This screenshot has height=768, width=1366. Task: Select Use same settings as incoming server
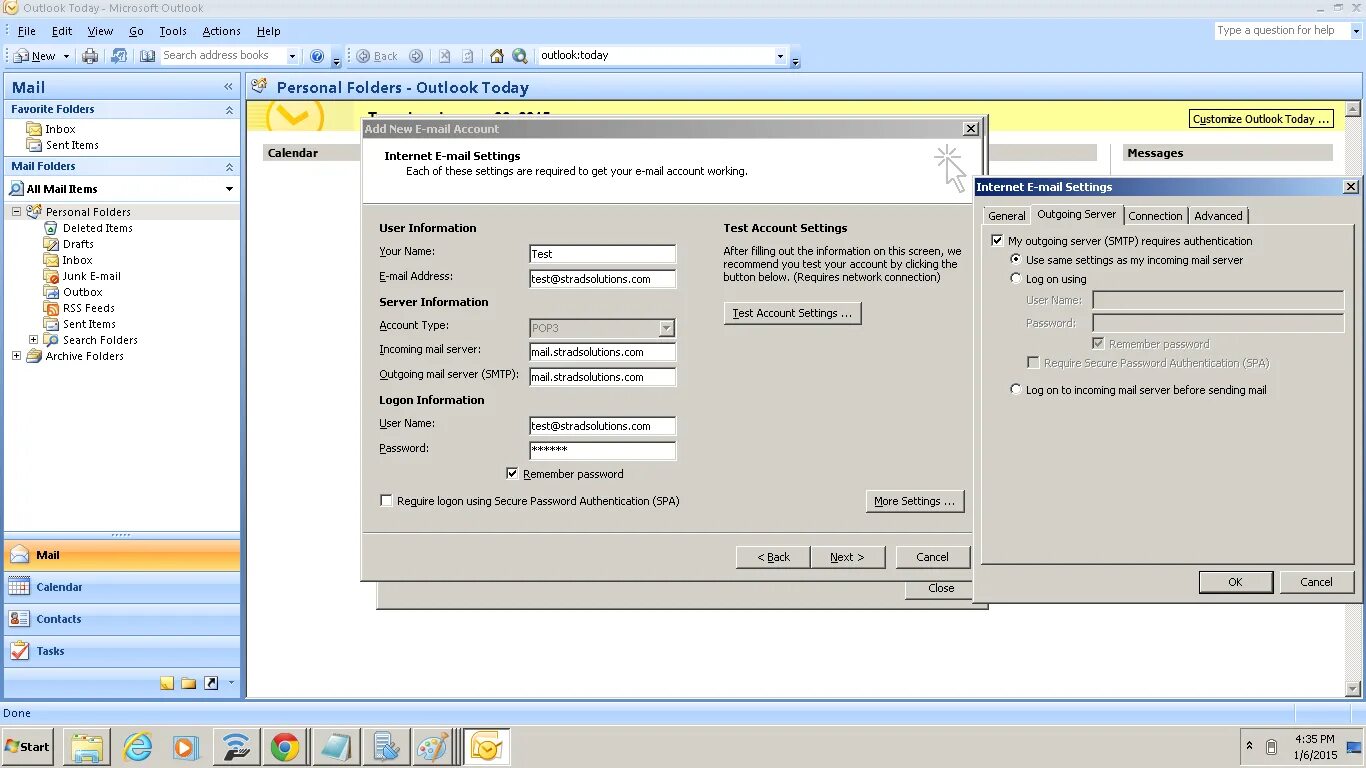pyautogui.click(x=1016, y=260)
